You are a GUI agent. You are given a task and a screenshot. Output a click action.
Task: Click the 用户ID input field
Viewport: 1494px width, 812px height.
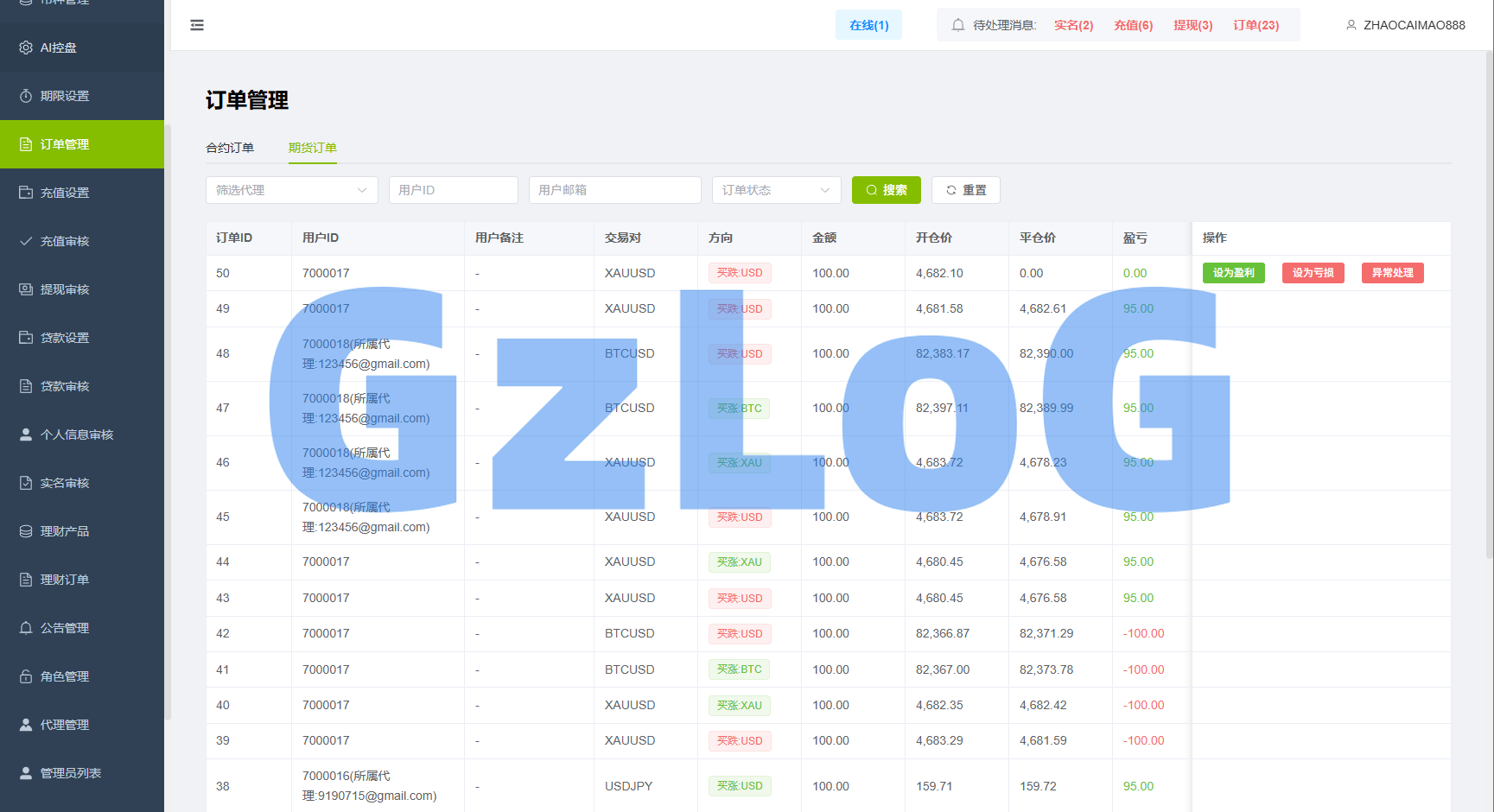pos(454,190)
